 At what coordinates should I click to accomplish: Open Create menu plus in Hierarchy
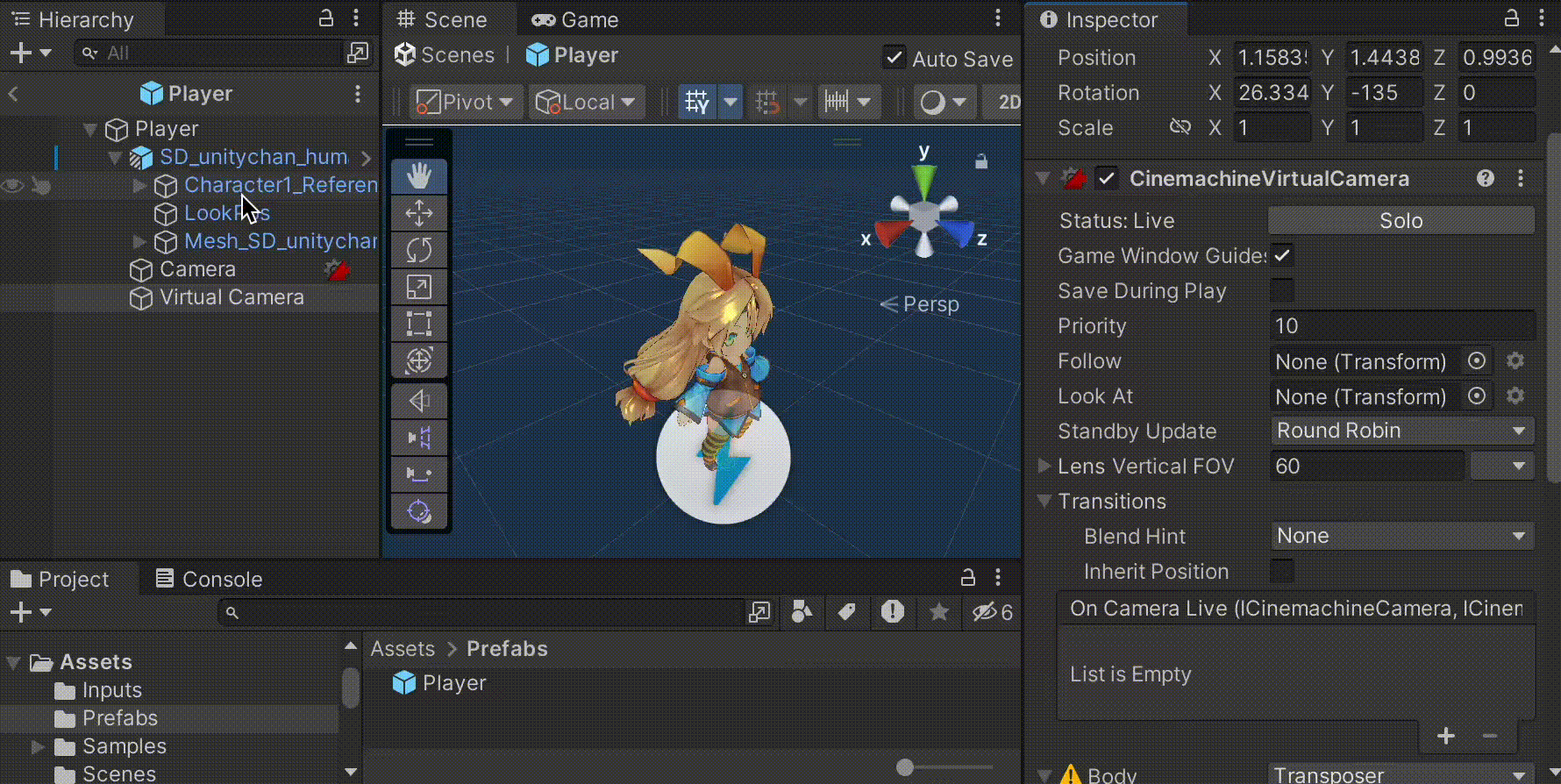[x=31, y=53]
